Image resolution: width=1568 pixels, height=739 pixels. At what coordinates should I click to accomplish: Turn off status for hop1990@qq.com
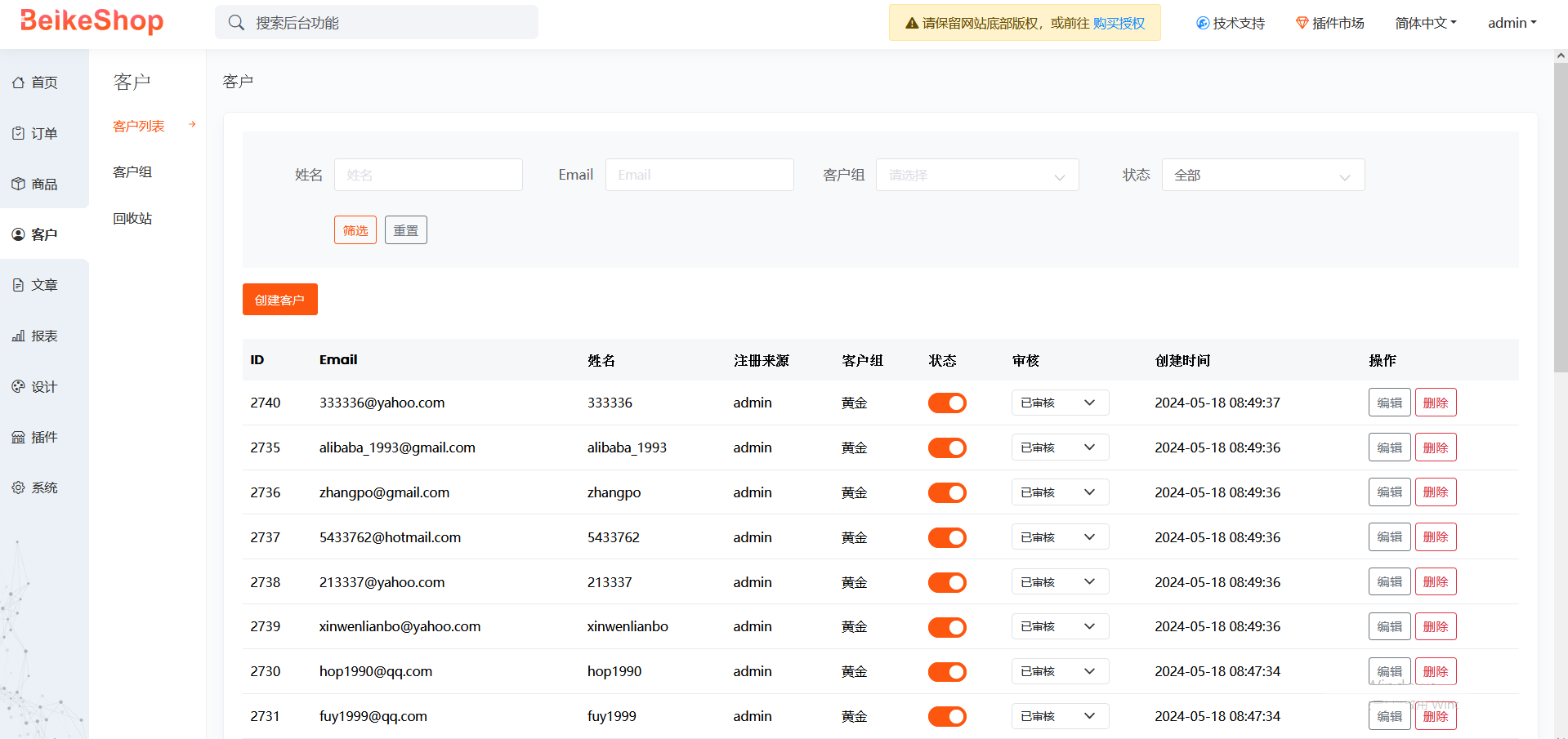947,671
